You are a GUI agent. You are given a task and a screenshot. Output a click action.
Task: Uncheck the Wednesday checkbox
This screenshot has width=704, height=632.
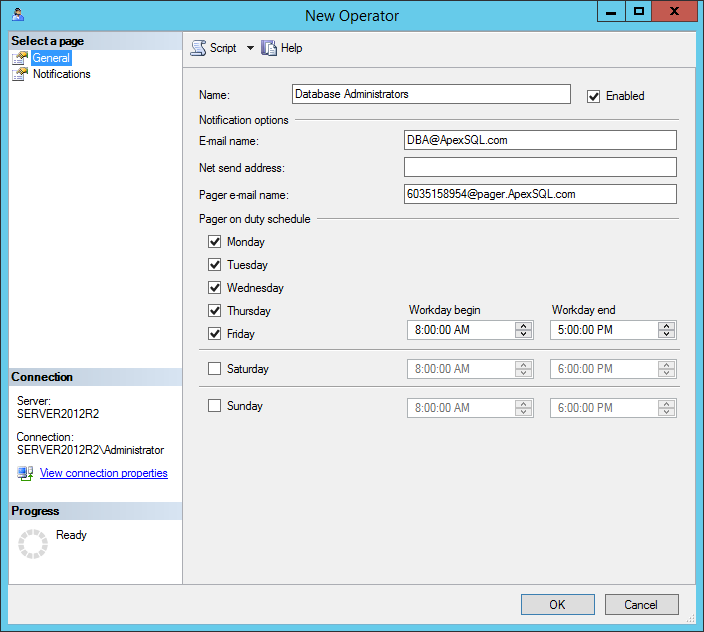(215, 288)
